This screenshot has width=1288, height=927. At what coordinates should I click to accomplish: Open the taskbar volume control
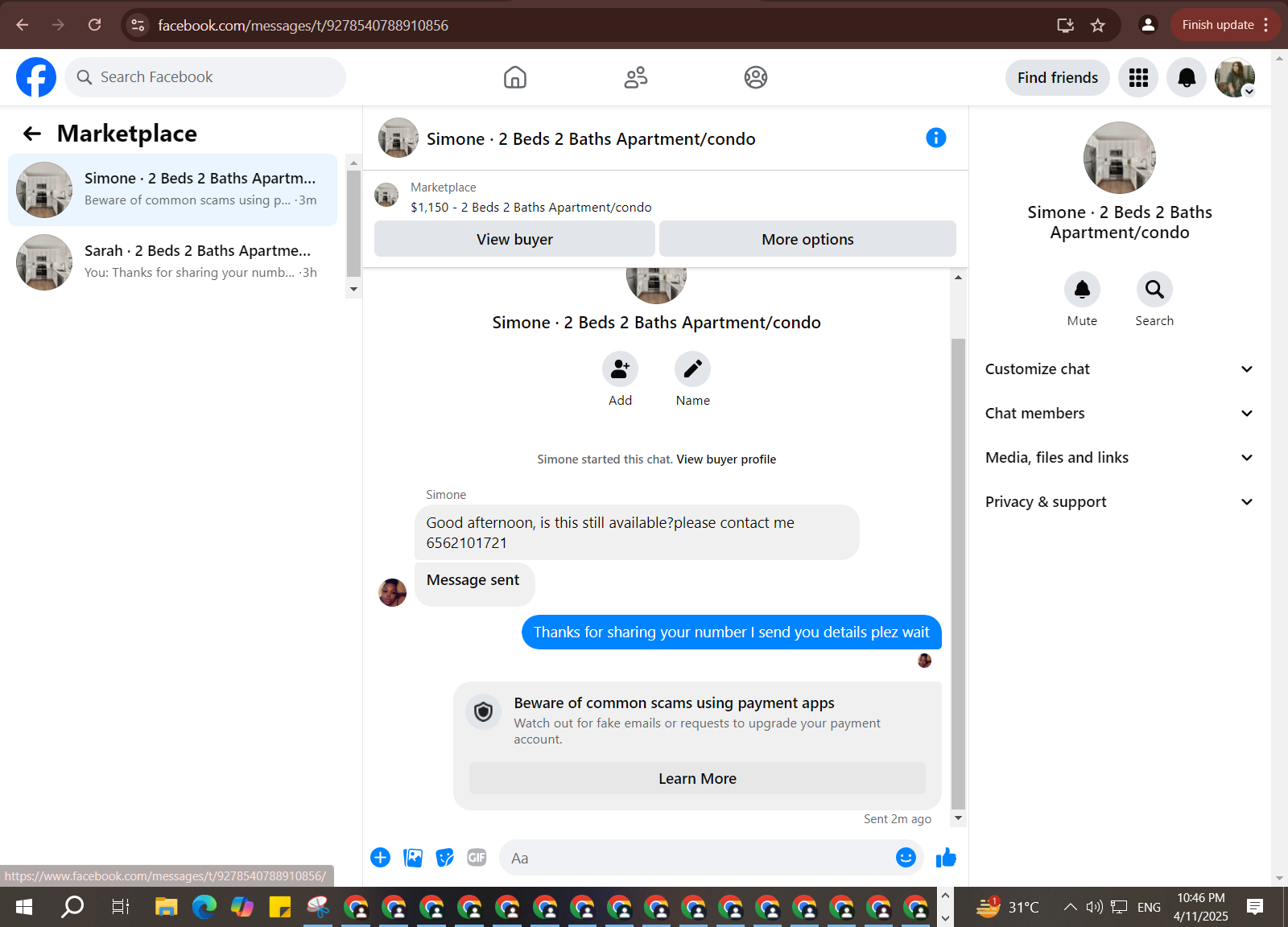click(1094, 907)
